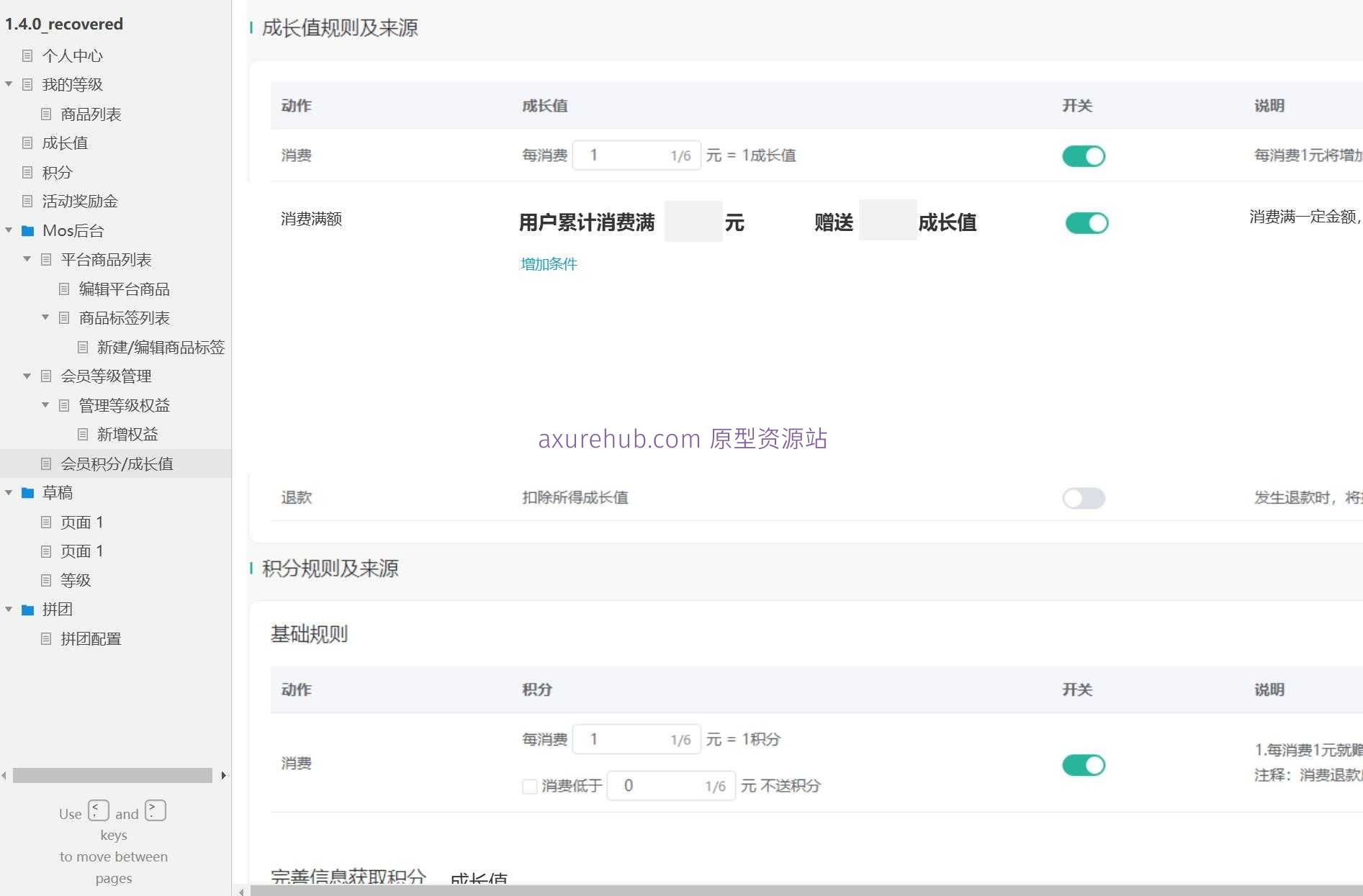Select the 拼团配置 page icon
Viewport: 1363px width, 896px height.
(46, 638)
